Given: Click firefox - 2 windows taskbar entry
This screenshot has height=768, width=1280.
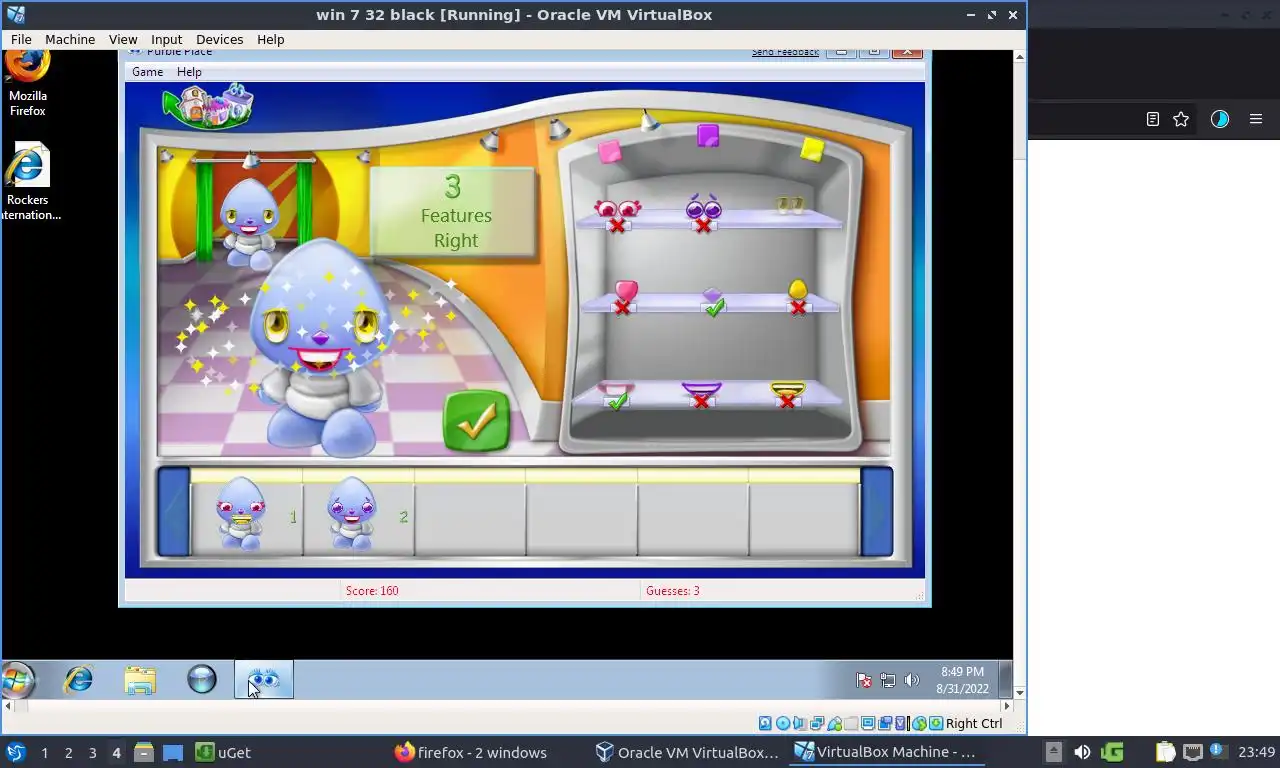Looking at the screenshot, I should pos(471,752).
